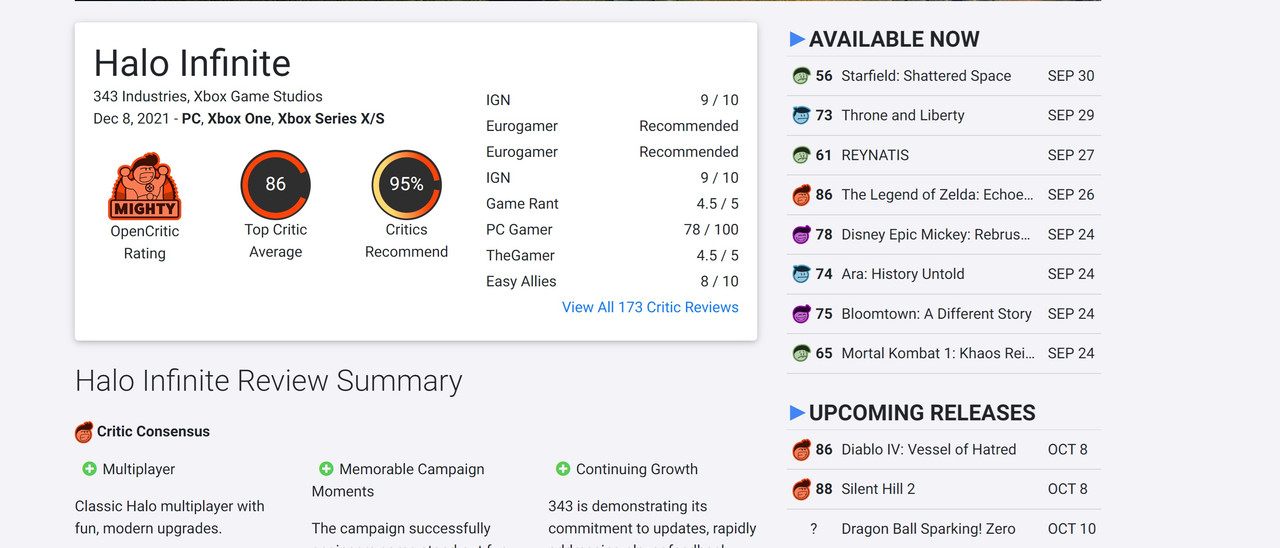Open Mortal Kombat 1: Khaos Reigns page
The height and width of the screenshot is (548, 1280).
point(937,353)
